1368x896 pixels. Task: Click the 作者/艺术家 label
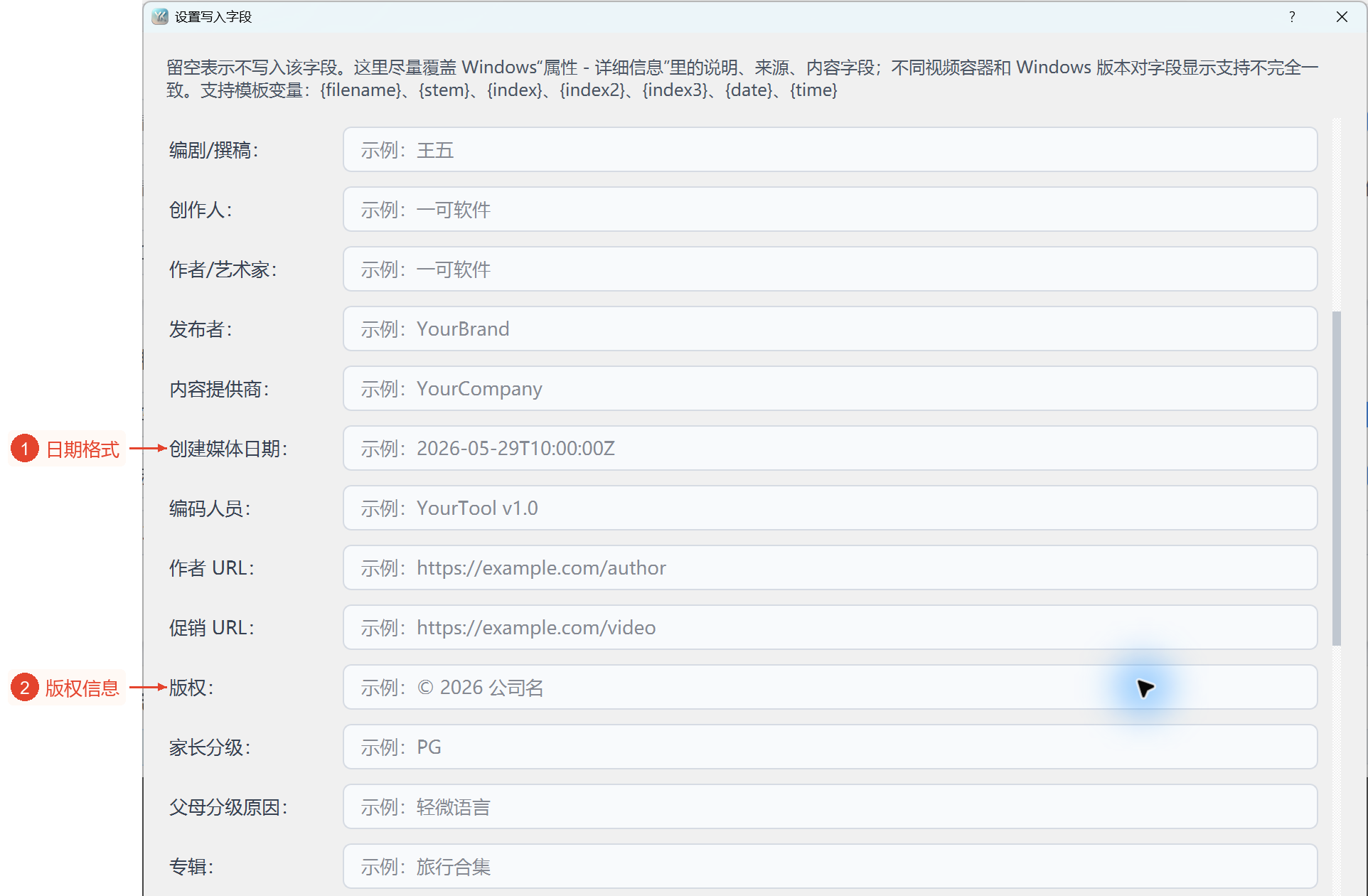(223, 270)
